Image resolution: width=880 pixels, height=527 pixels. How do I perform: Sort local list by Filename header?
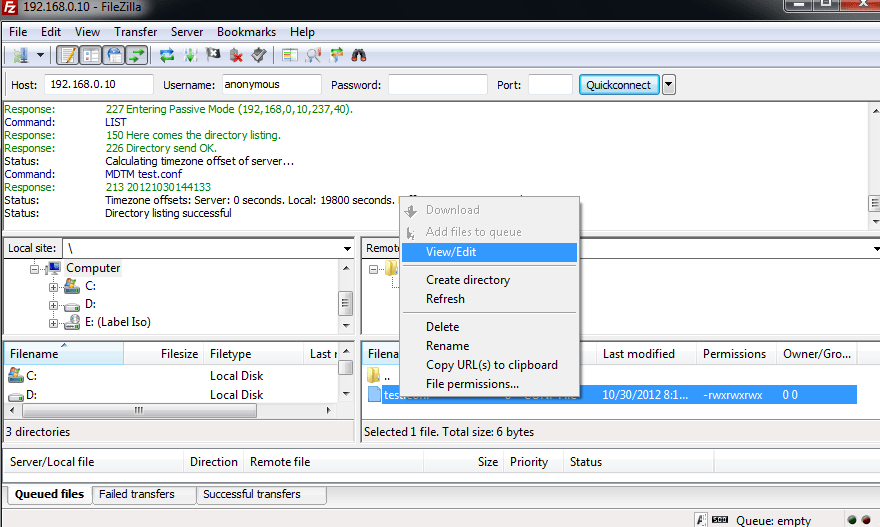tap(64, 354)
